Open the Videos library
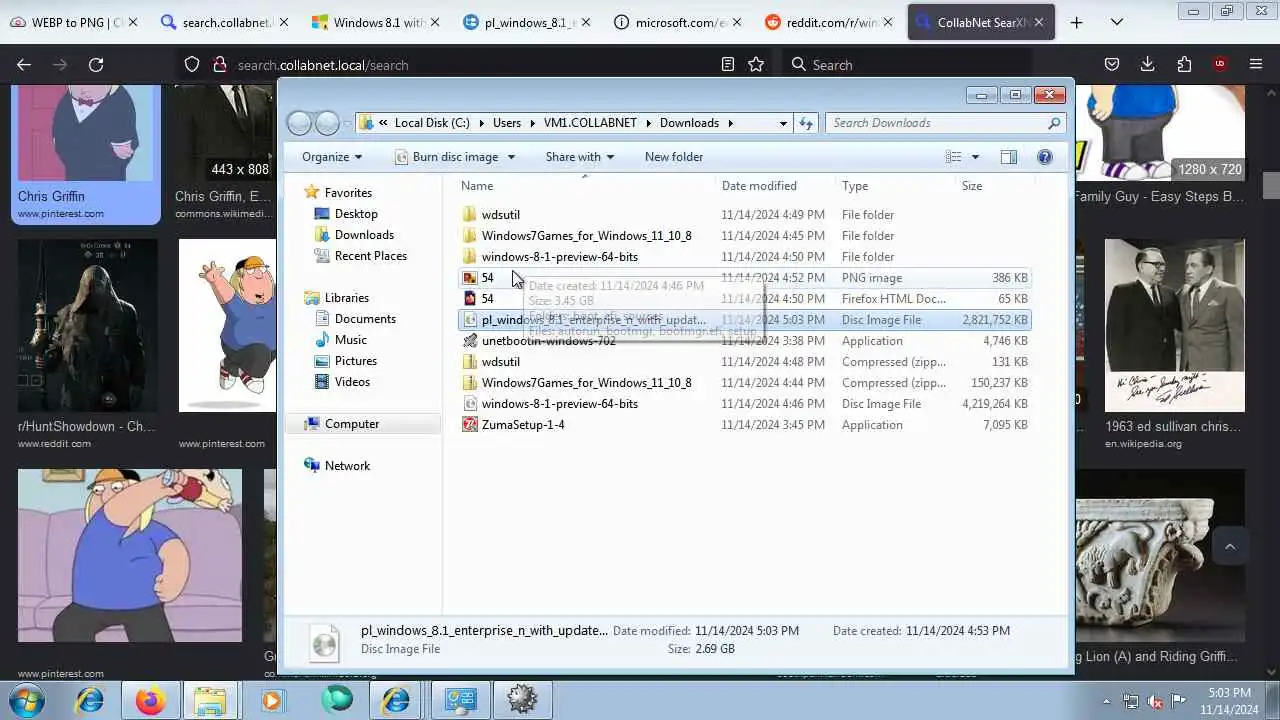 click(x=352, y=382)
